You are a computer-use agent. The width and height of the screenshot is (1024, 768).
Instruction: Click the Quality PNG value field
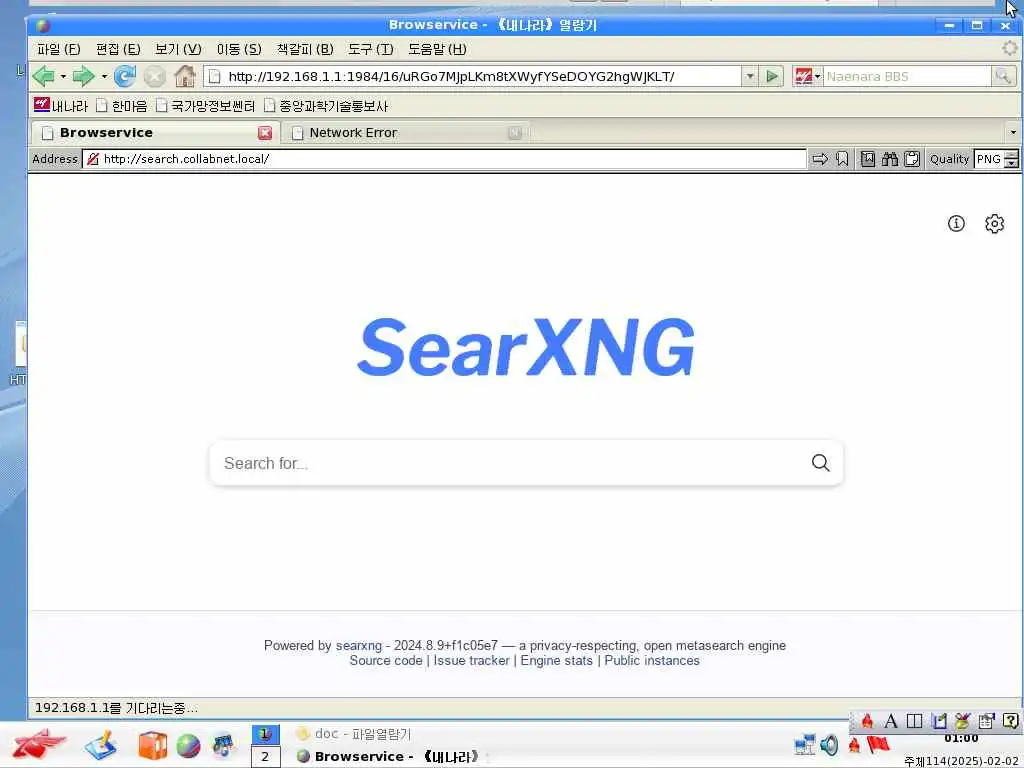[989, 159]
